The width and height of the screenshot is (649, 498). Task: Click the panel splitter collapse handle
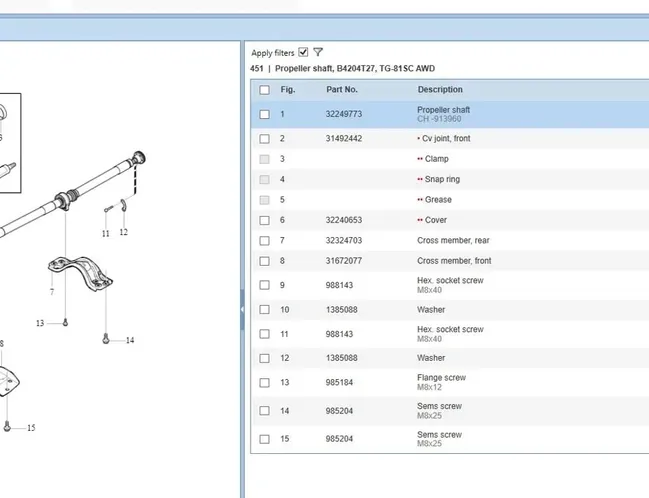click(242, 310)
